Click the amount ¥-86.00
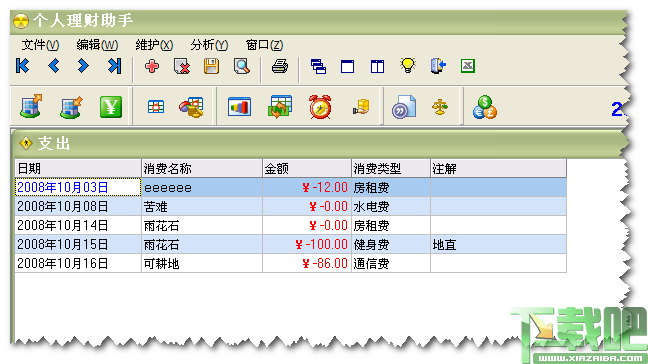The width and height of the screenshot is (648, 364). (307, 263)
